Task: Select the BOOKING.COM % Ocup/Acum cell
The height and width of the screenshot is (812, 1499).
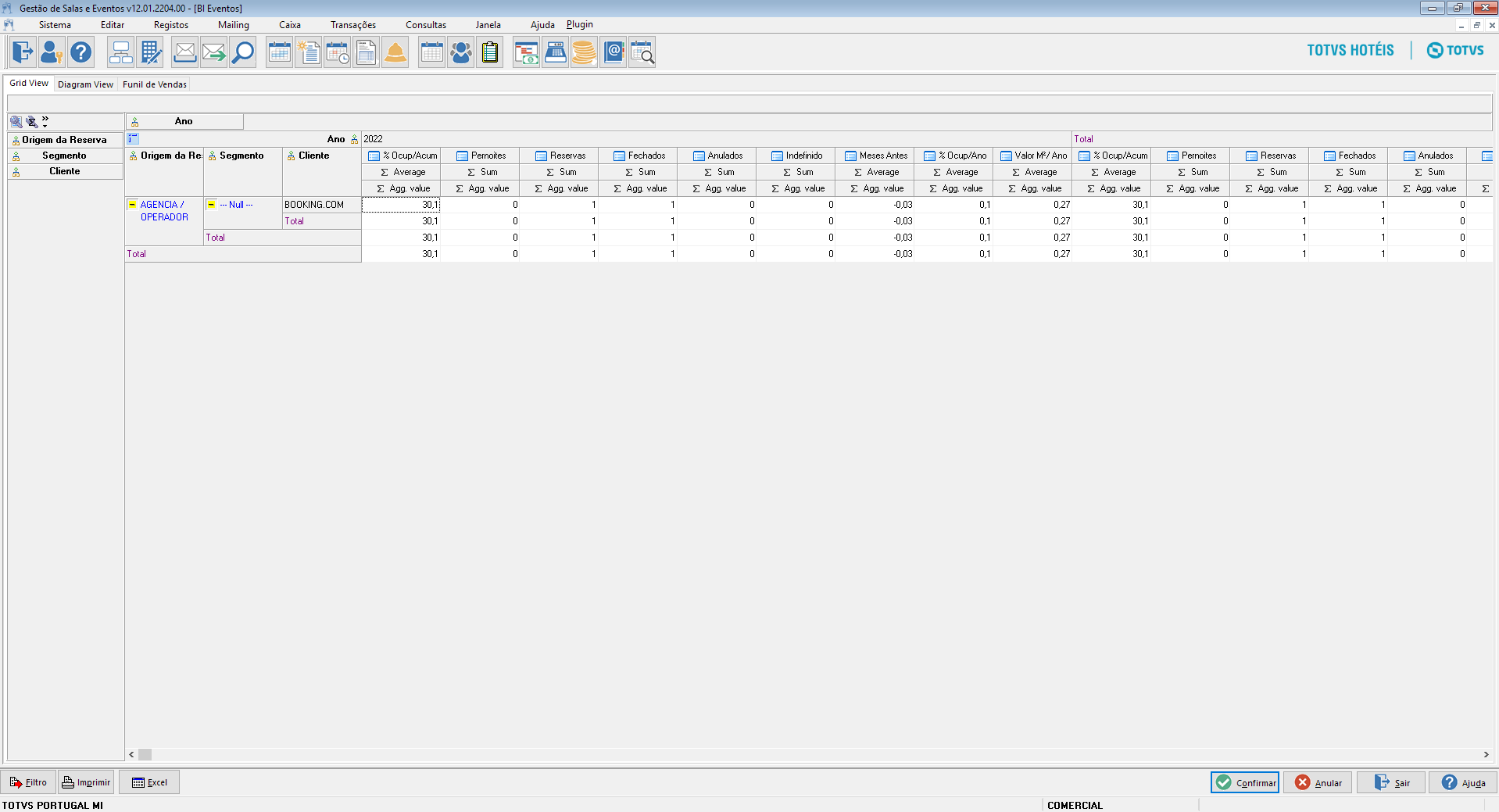Action: point(401,205)
